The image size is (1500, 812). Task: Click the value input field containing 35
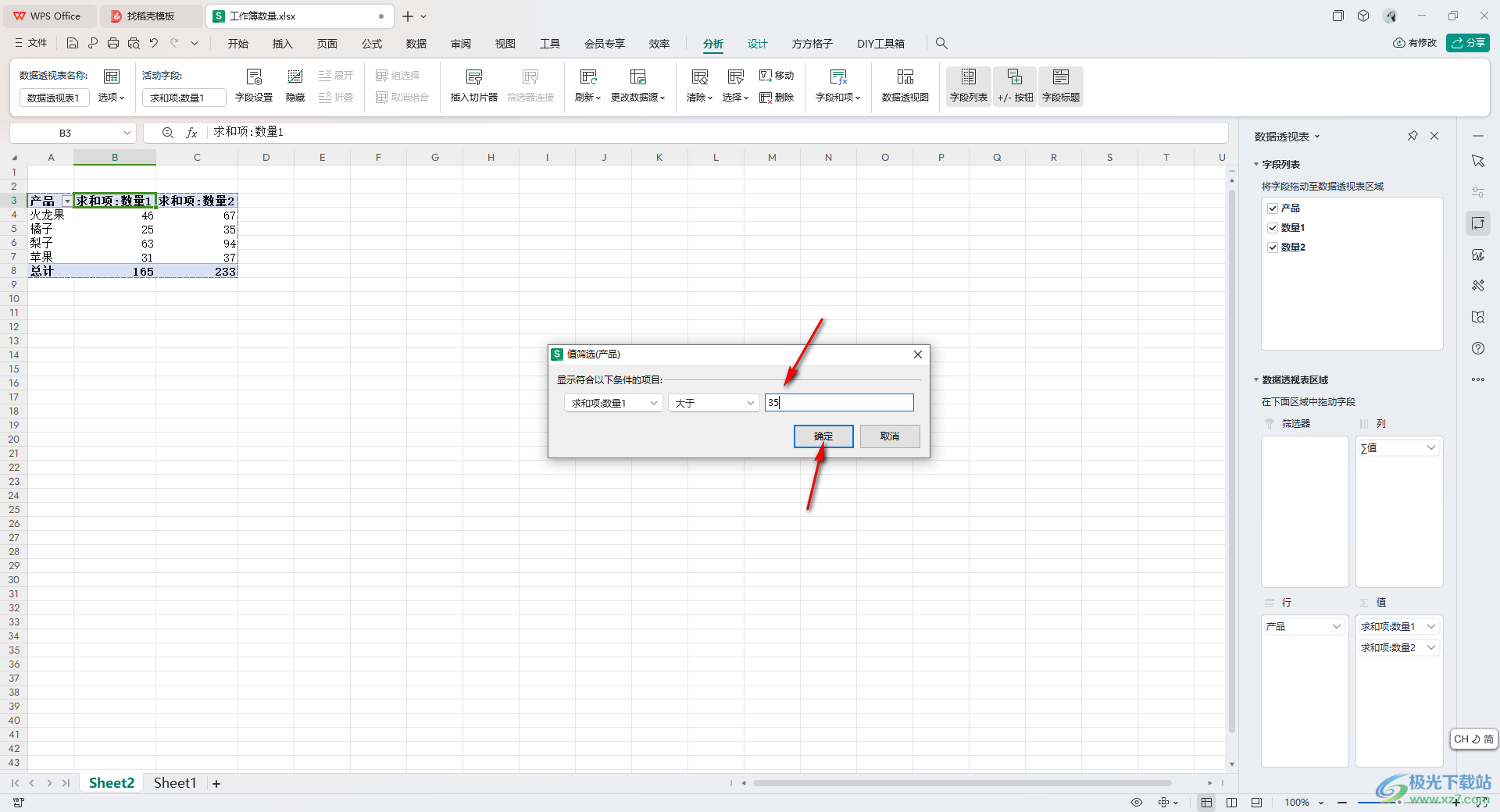tap(839, 403)
